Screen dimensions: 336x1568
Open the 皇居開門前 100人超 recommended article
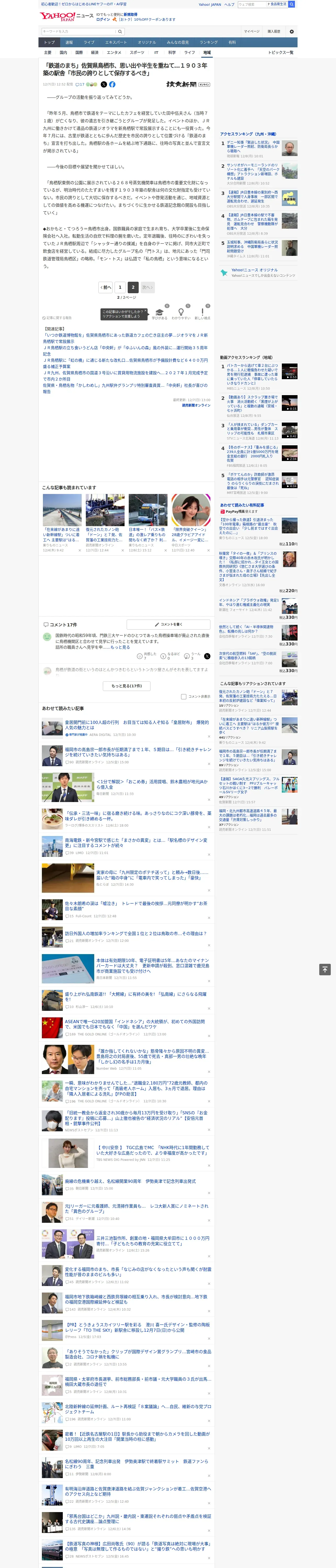pos(137,725)
